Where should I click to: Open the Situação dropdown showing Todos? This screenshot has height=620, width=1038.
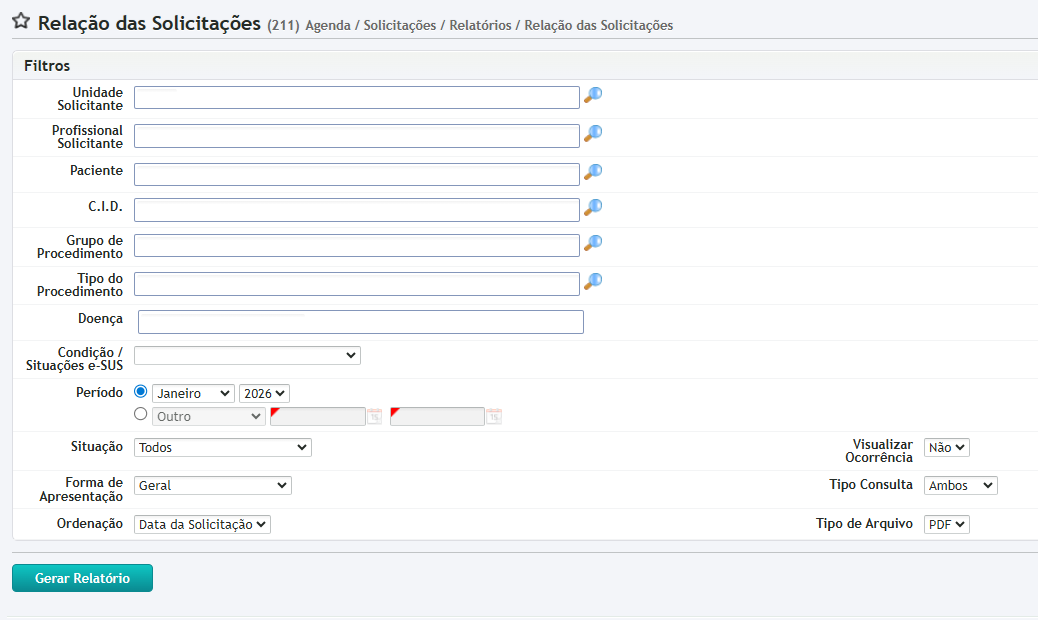click(222, 447)
